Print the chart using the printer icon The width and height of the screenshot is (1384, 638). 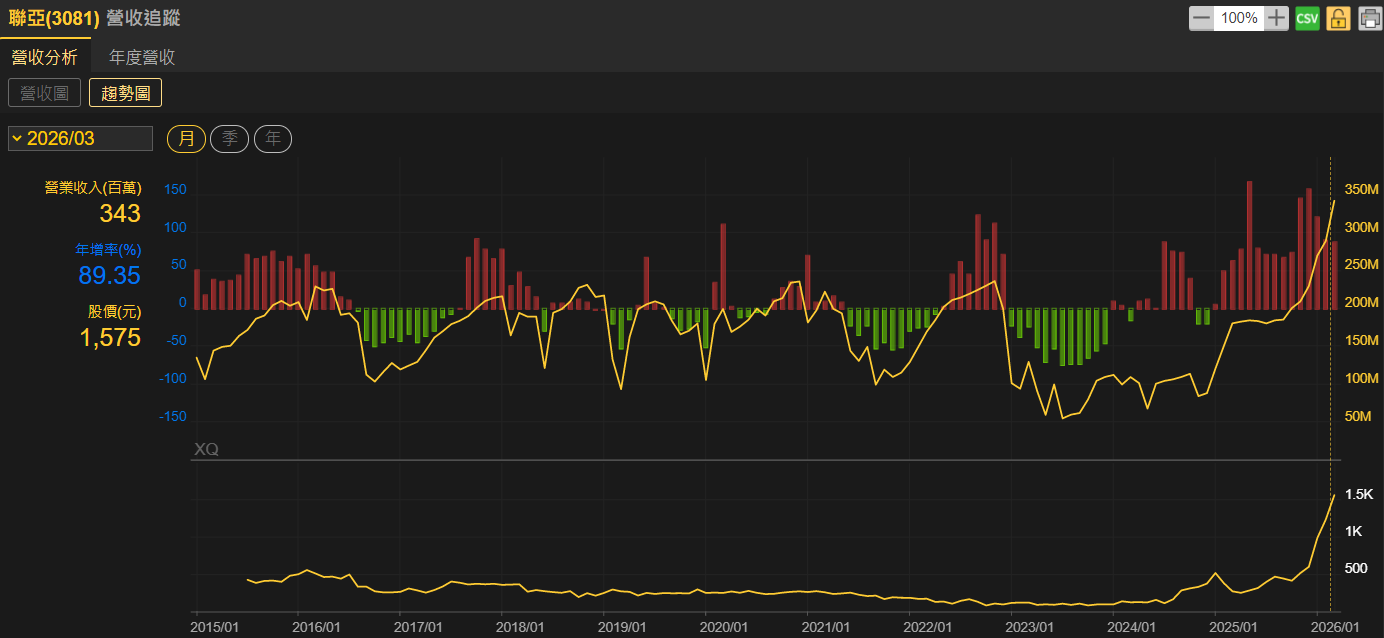pyautogui.click(x=1370, y=18)
